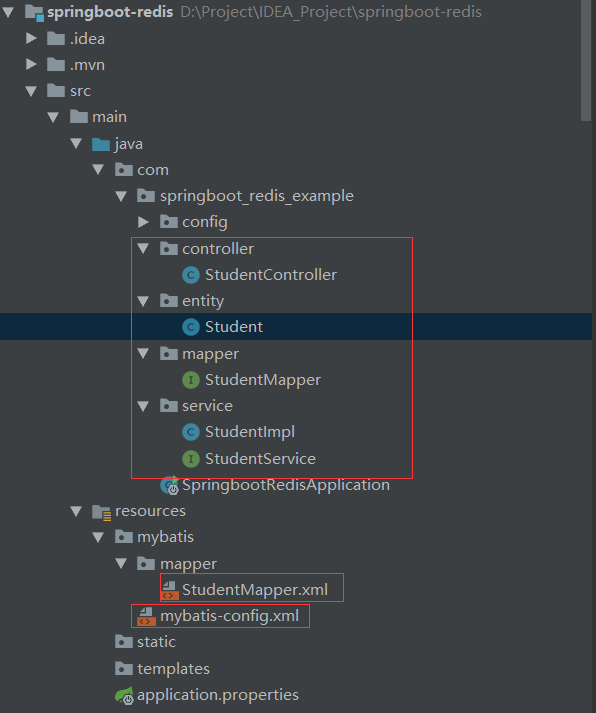Click the config package icon

click(x=169, y=222)
